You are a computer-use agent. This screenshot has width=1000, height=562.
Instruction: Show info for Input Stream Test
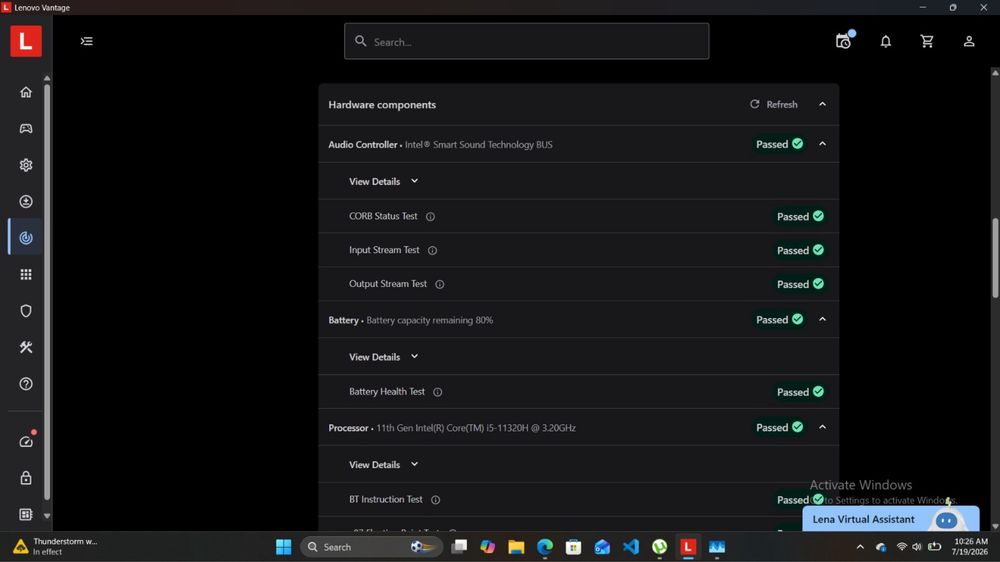coord(432,250)
